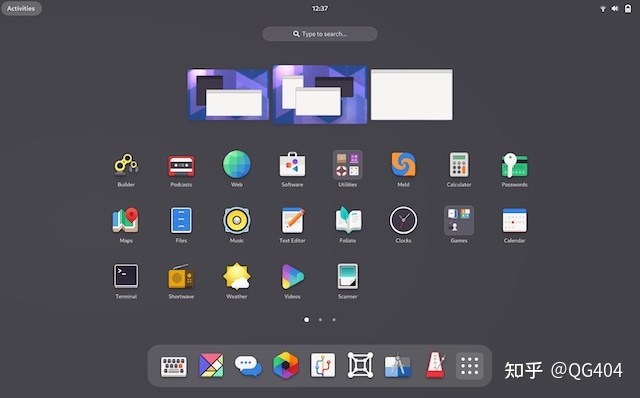The image size is (640, 398).
Task: Open the Maps app
Action: [126, 220]
